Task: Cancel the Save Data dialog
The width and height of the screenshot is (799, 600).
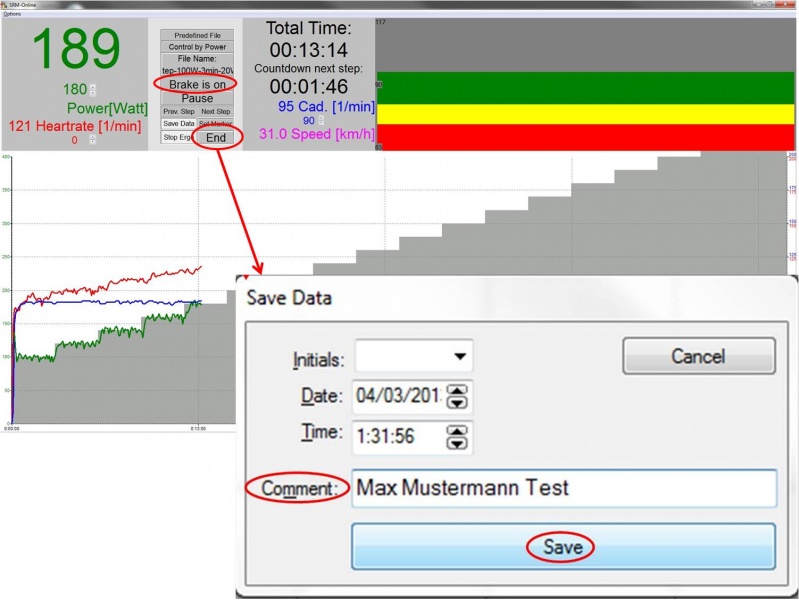Action: [698, 356]
